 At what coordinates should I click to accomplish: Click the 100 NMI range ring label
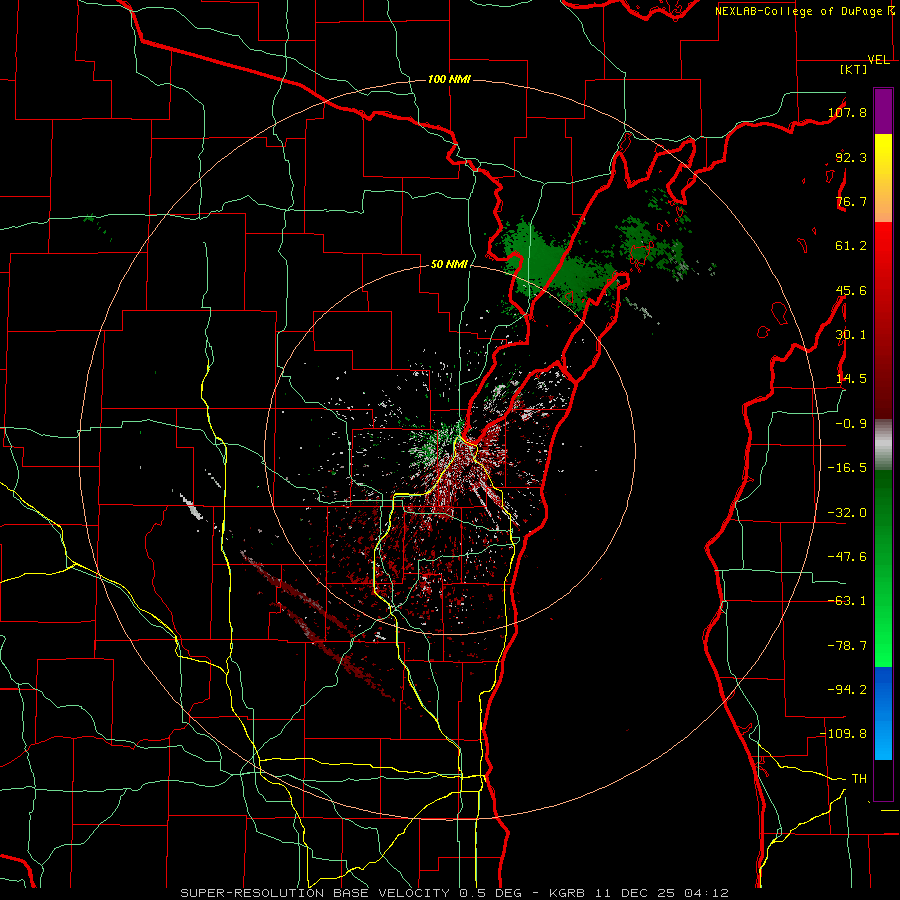coord(449,79)
